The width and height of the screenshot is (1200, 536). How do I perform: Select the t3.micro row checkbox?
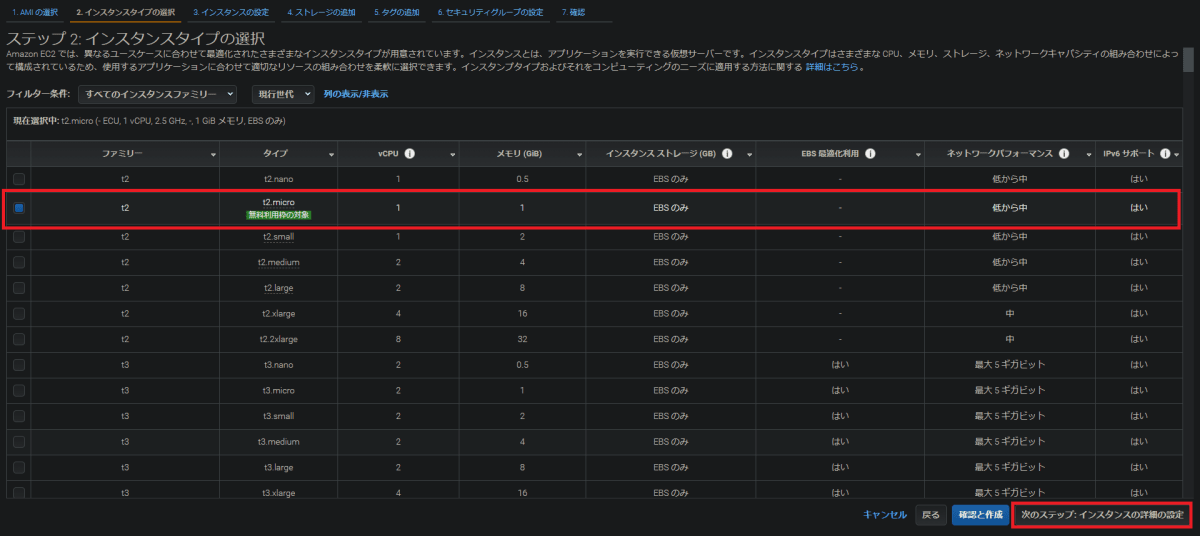[19, 390]
